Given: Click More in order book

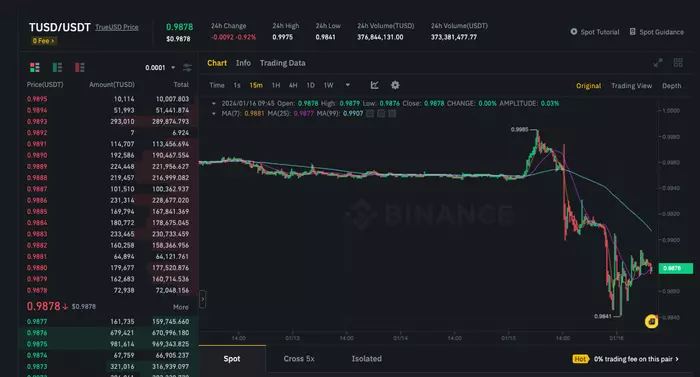Looking at the screenshot, I should (181, 307).
